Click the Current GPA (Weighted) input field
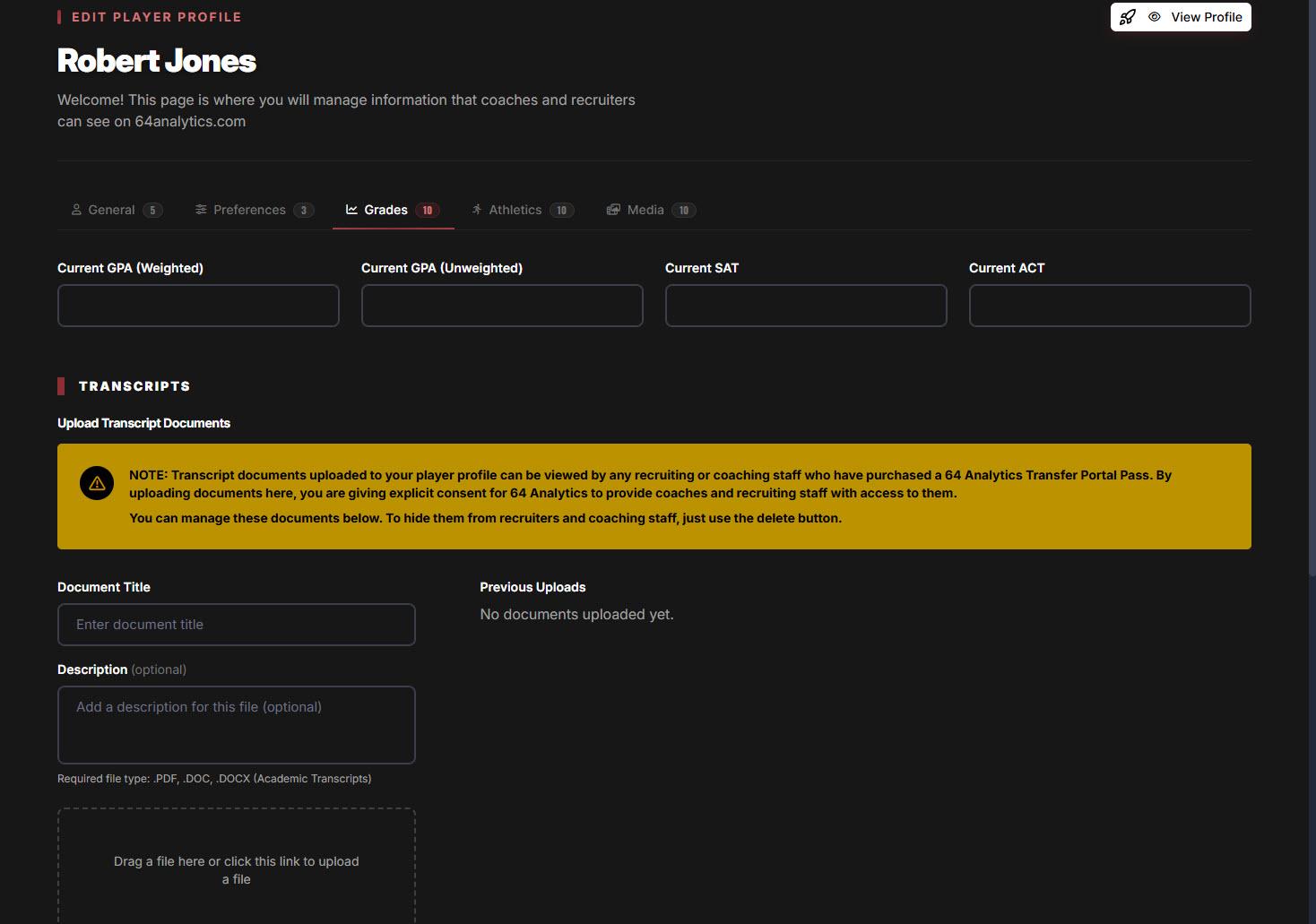This screenshot has height=924, width=1316. click(197, 305)
